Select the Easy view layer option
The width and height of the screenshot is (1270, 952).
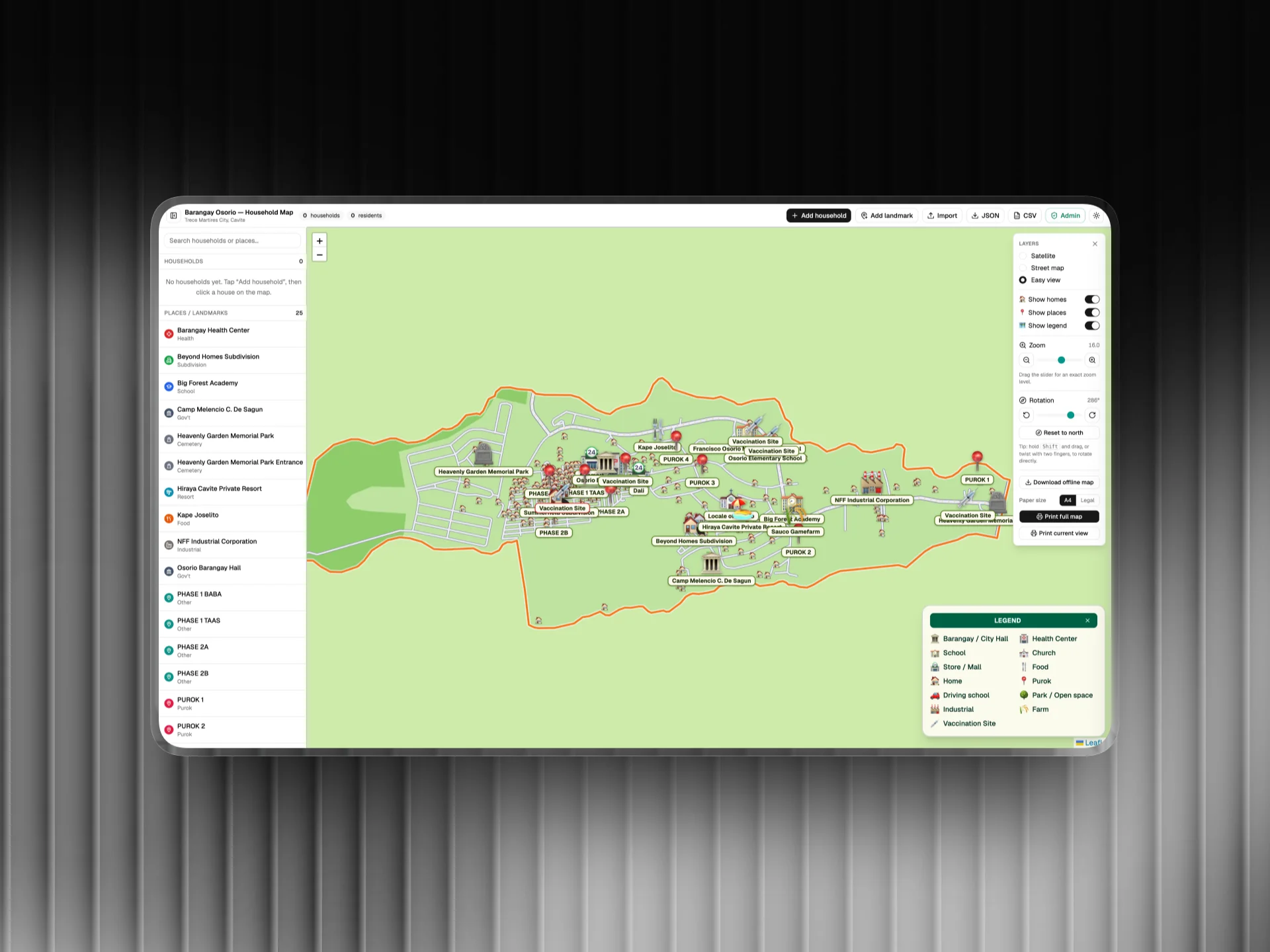(1040, 280)
